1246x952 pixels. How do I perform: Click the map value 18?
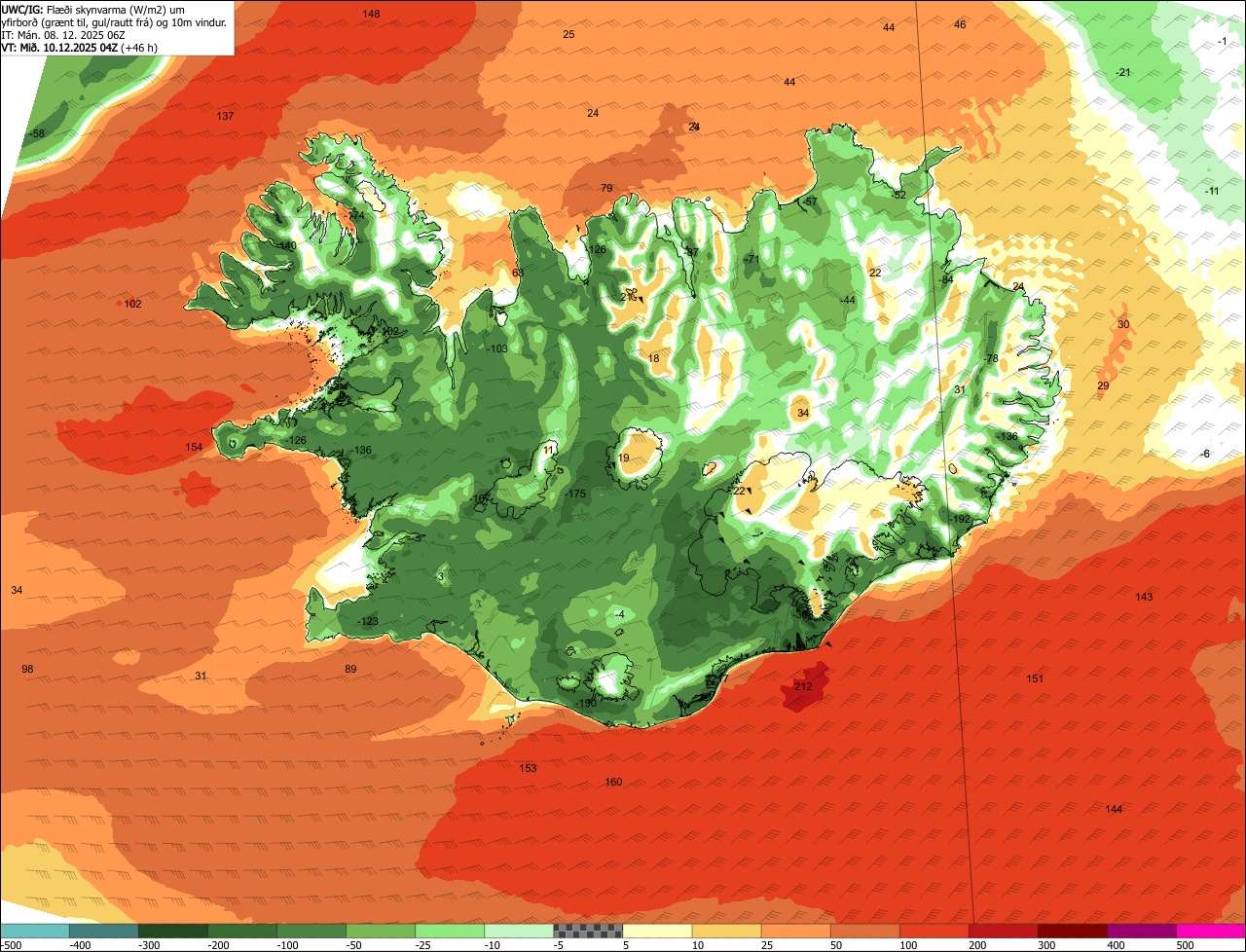(x=653, y=358)
